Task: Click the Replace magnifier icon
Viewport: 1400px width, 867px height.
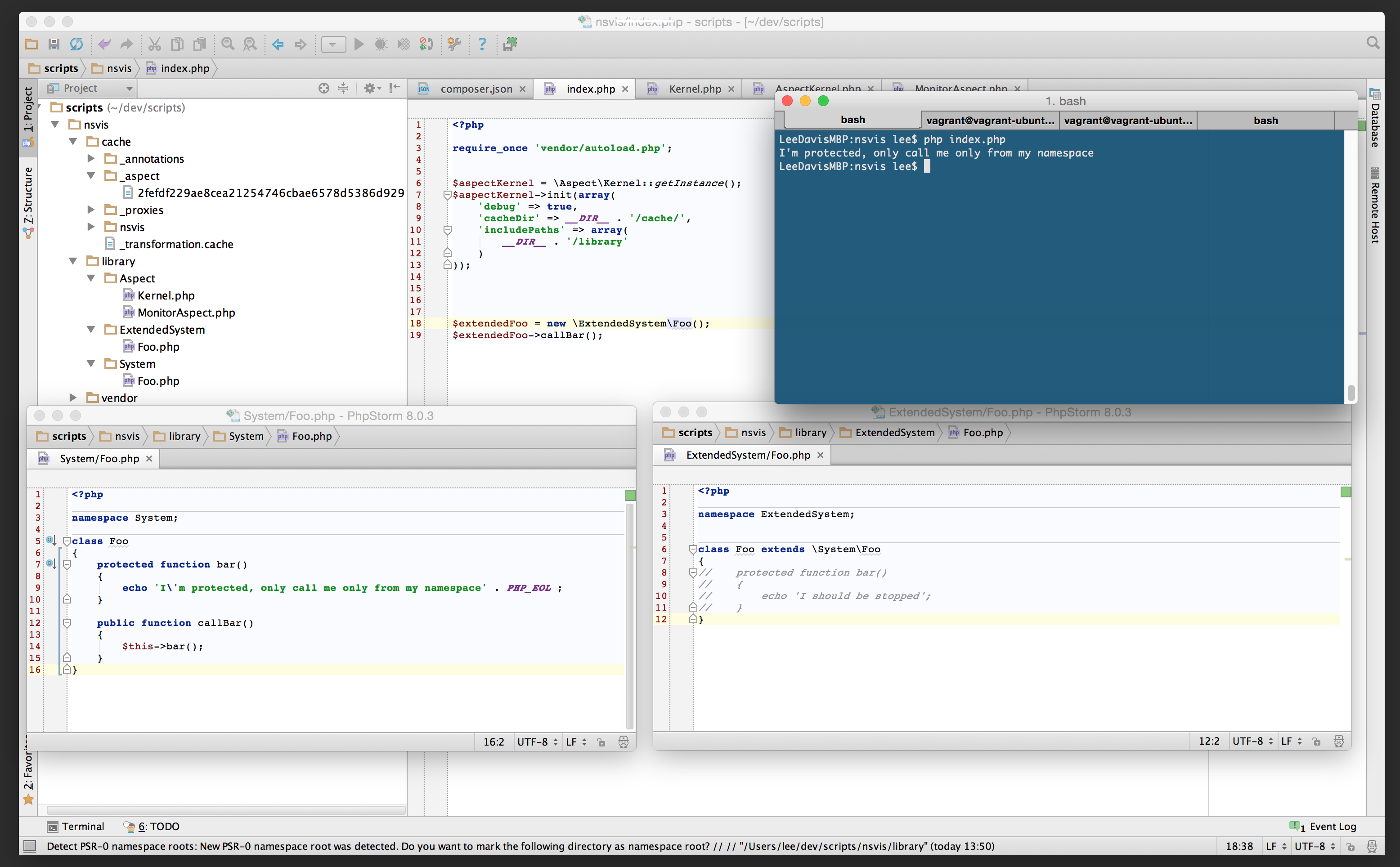Action: pos(250,44)
